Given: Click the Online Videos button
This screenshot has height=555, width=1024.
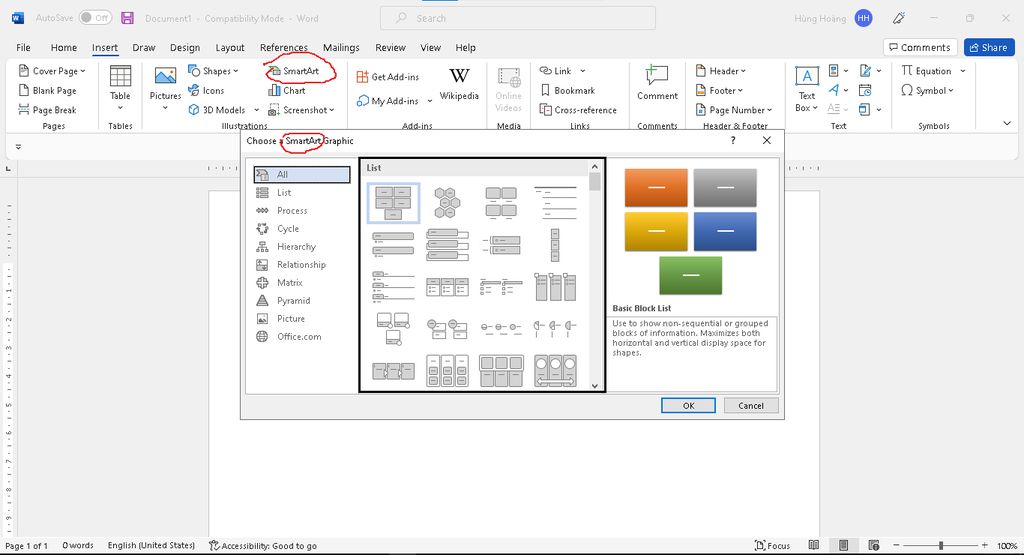Looking at the screenshot, I should [508, 89].
